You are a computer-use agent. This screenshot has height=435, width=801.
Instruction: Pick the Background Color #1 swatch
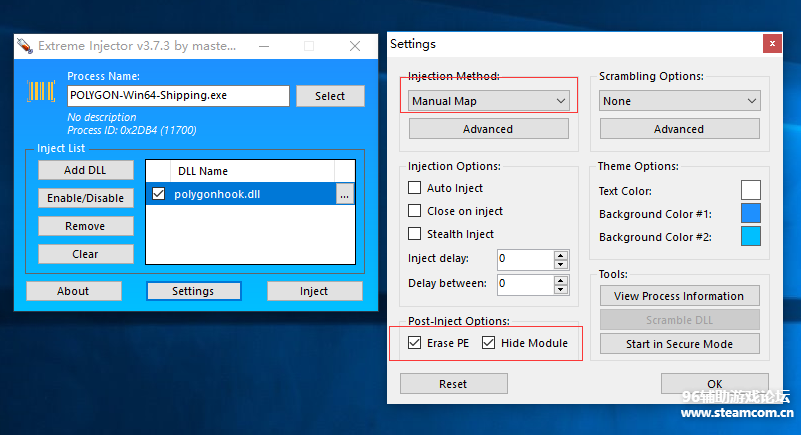coord(750,213)
